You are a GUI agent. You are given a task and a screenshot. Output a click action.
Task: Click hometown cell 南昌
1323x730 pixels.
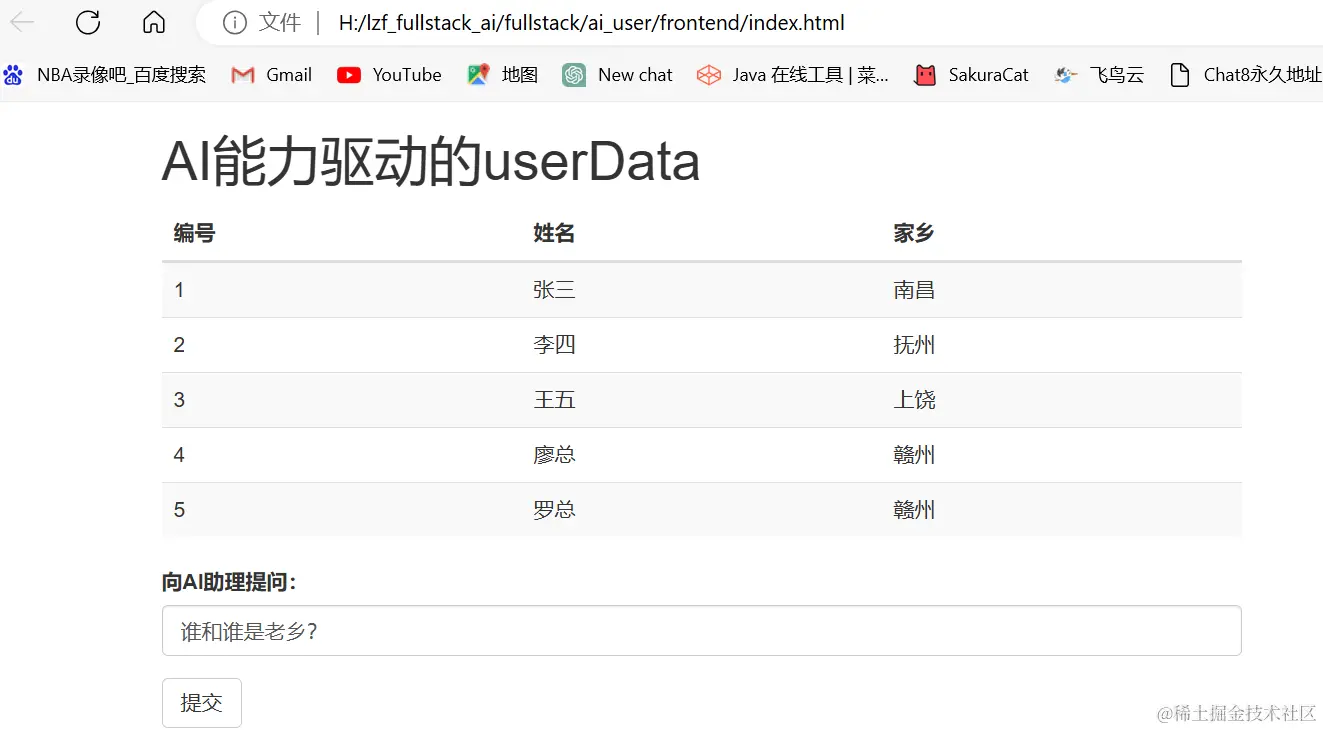914,290
